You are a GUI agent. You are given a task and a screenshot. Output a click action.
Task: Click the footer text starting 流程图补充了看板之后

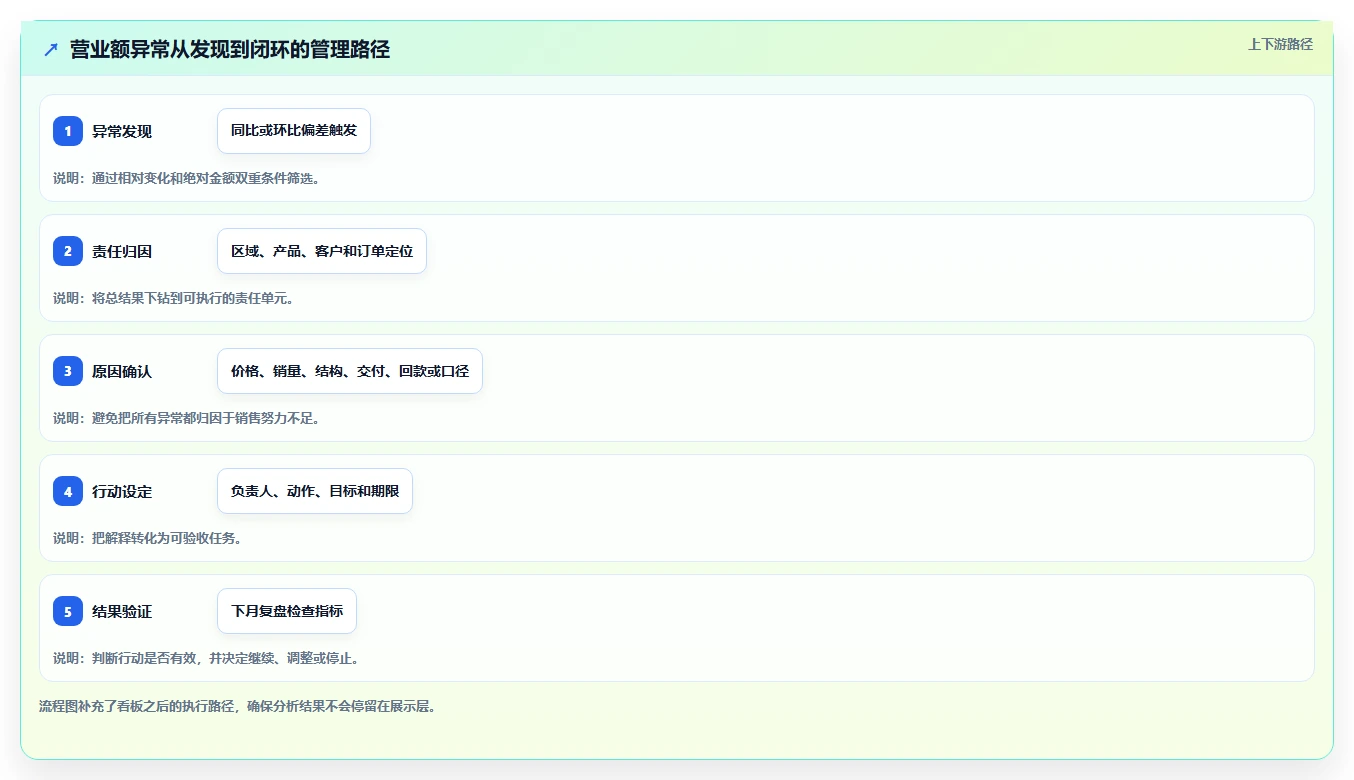[237, 706]
